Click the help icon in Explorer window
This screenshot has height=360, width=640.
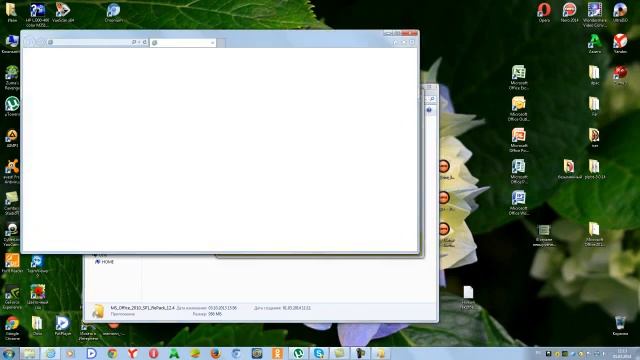[429, 110]
